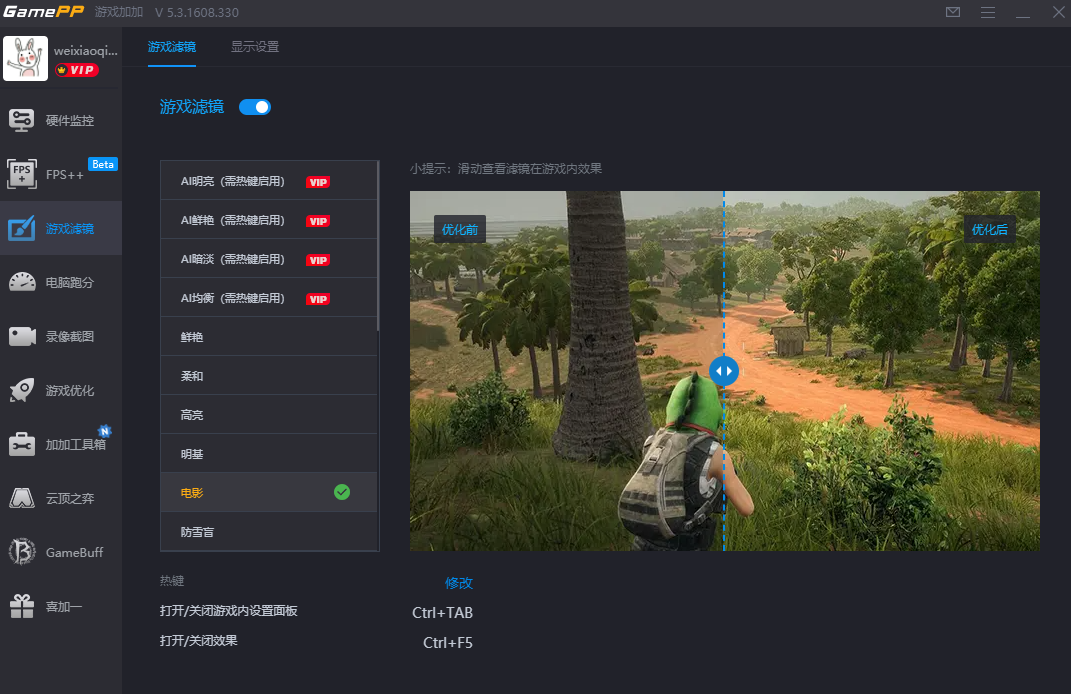
Task: Click the Ctrl+F5 hotkey value
Action: pyautogui.click(x=447, y=643)
